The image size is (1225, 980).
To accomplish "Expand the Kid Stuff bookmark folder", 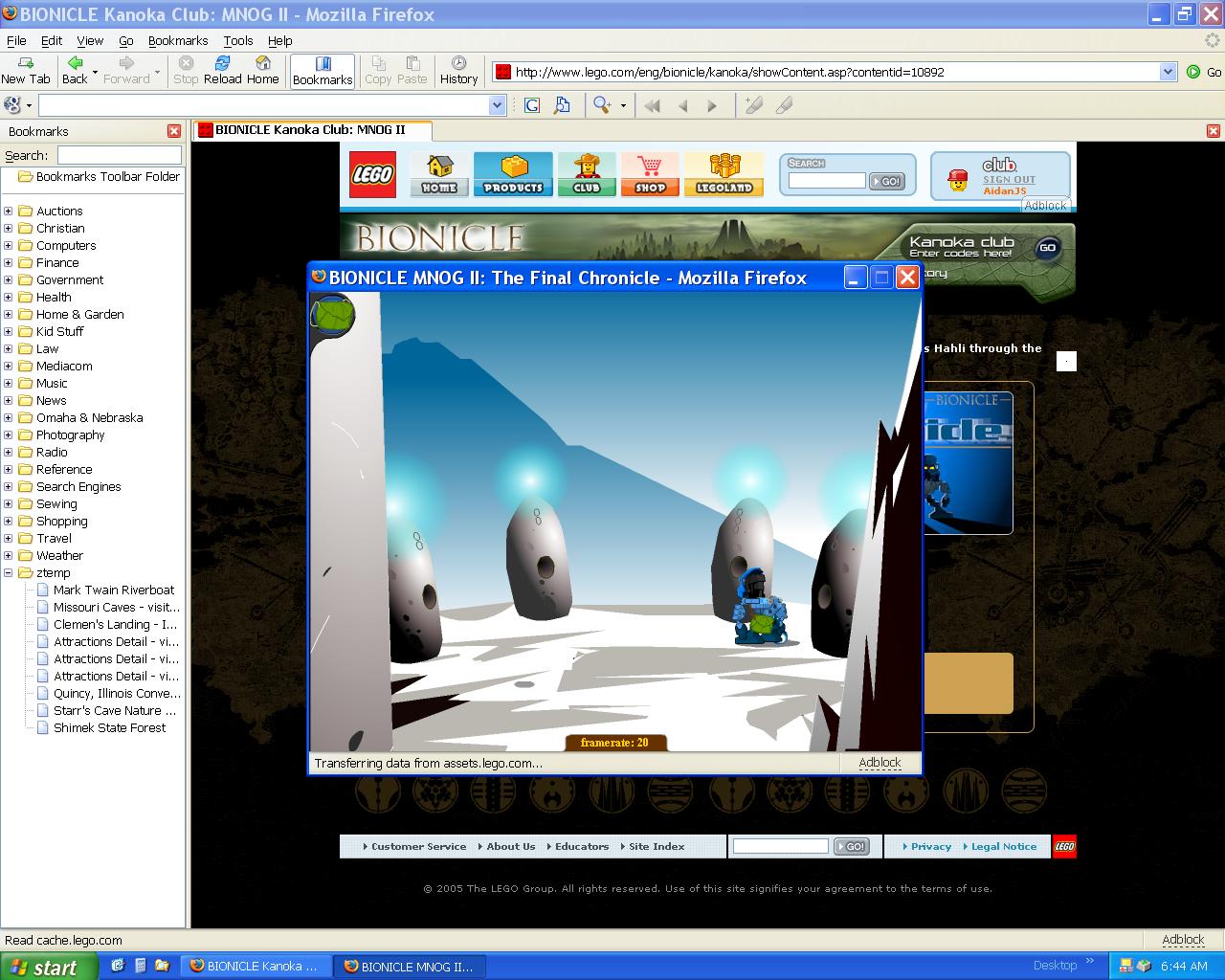I will click(x=9, y=332).
